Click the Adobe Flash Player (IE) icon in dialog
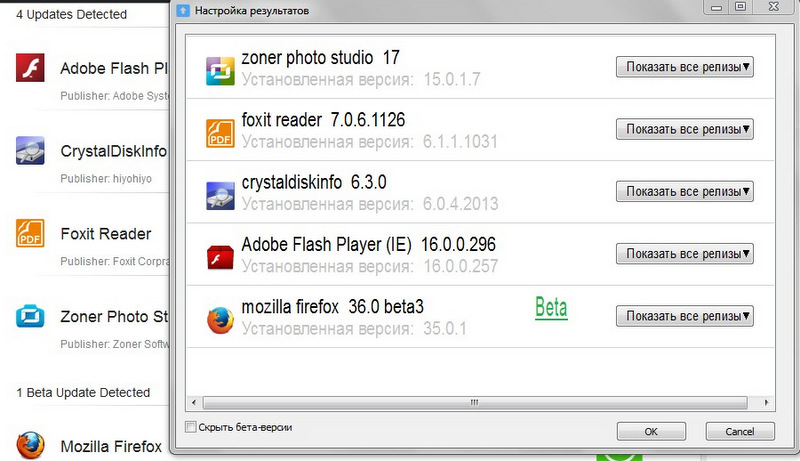The image size is (800, 461). 220,258
